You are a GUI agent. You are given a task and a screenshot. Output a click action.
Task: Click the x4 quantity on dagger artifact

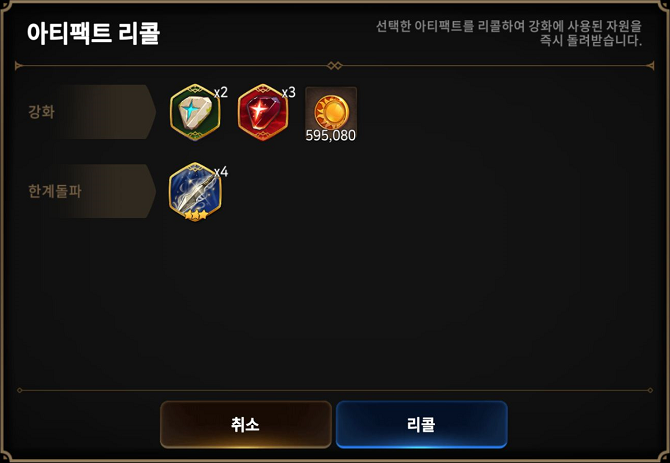tap(221, 172)
